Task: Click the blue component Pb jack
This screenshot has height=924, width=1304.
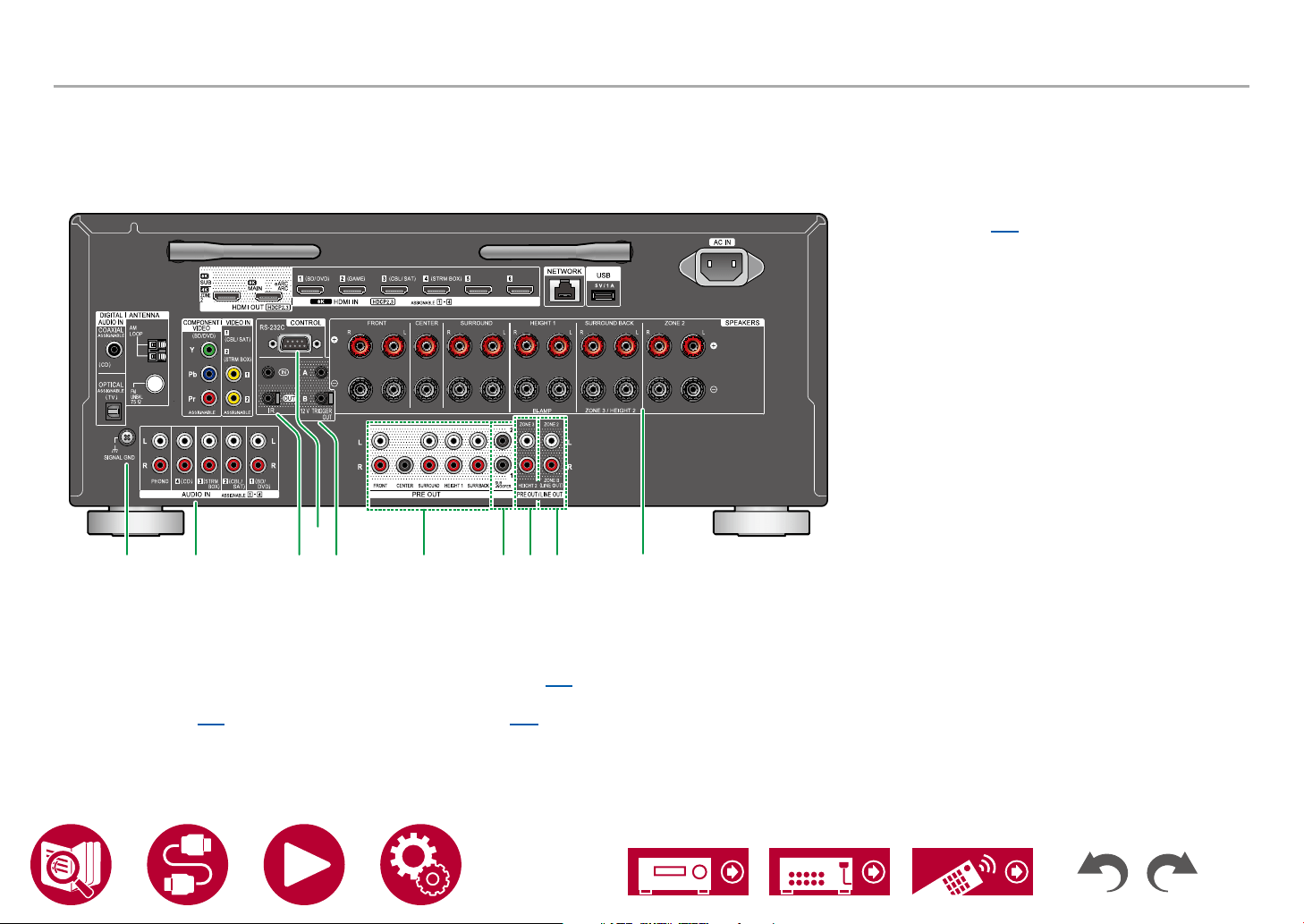Action: 209,375
